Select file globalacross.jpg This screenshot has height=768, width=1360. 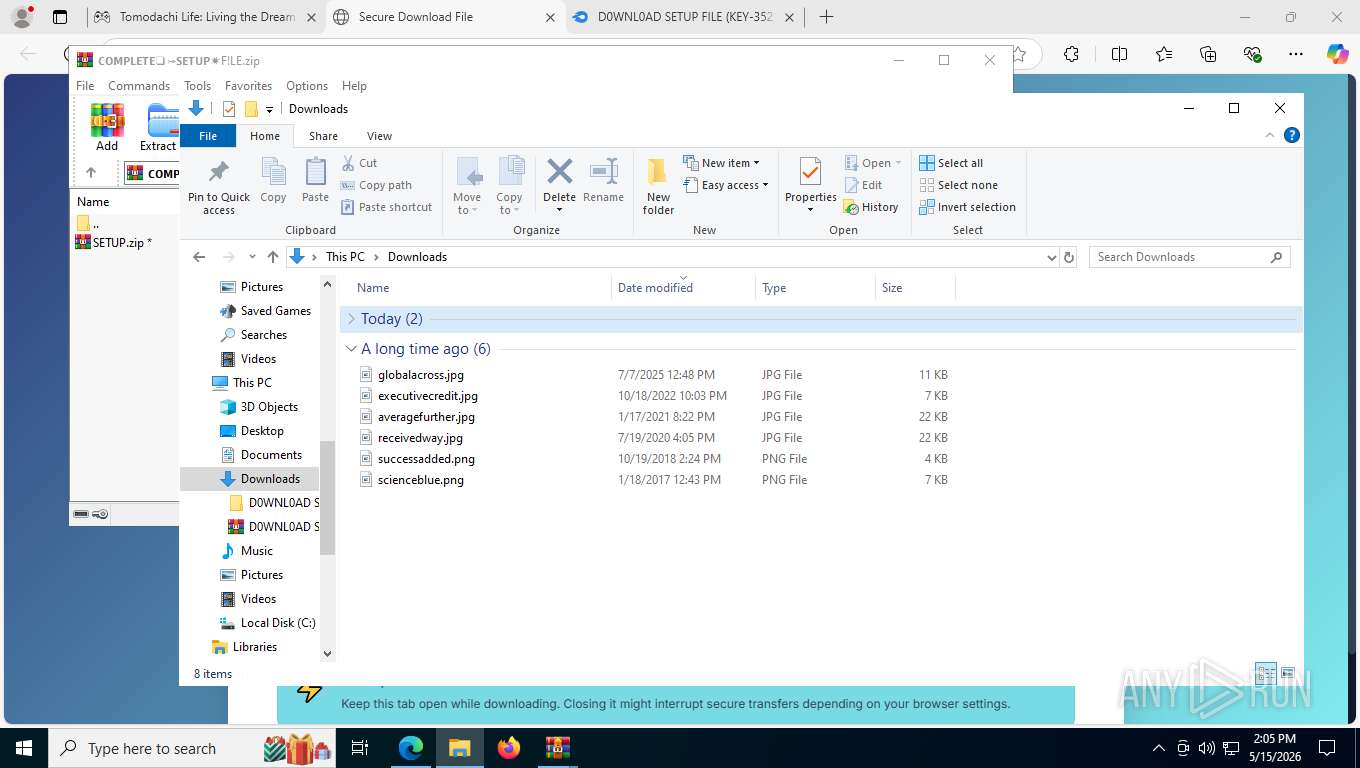tap(420, 375)
